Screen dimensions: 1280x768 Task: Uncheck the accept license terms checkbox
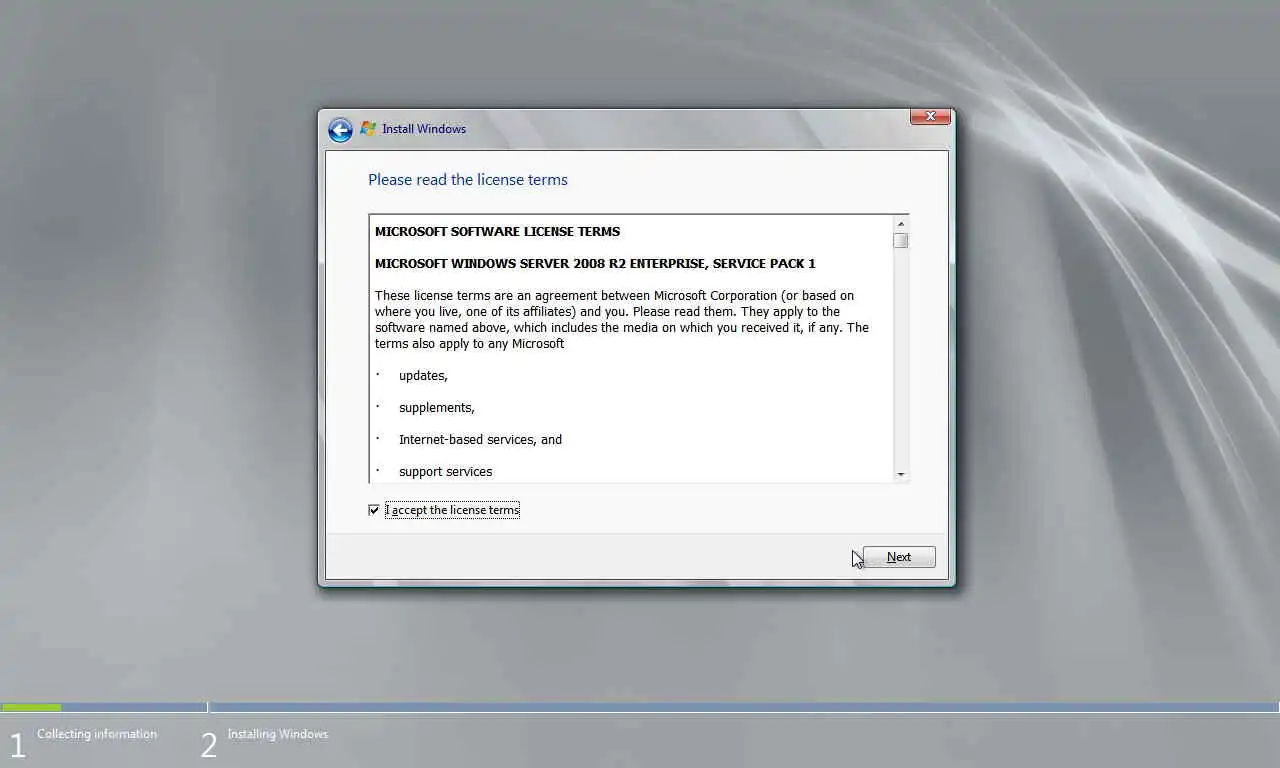374,510
